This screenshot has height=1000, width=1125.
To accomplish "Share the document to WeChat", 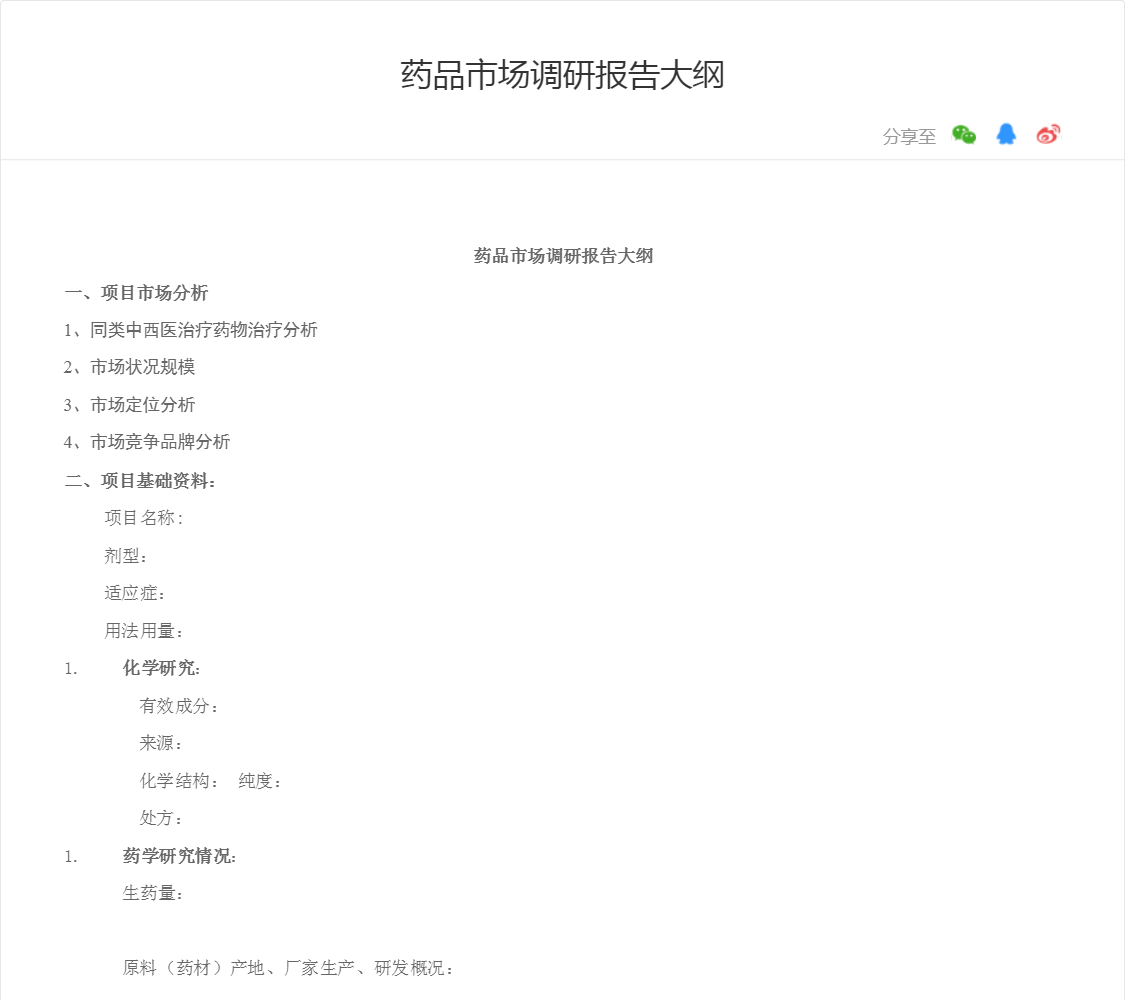I will (x=964, y=135).
